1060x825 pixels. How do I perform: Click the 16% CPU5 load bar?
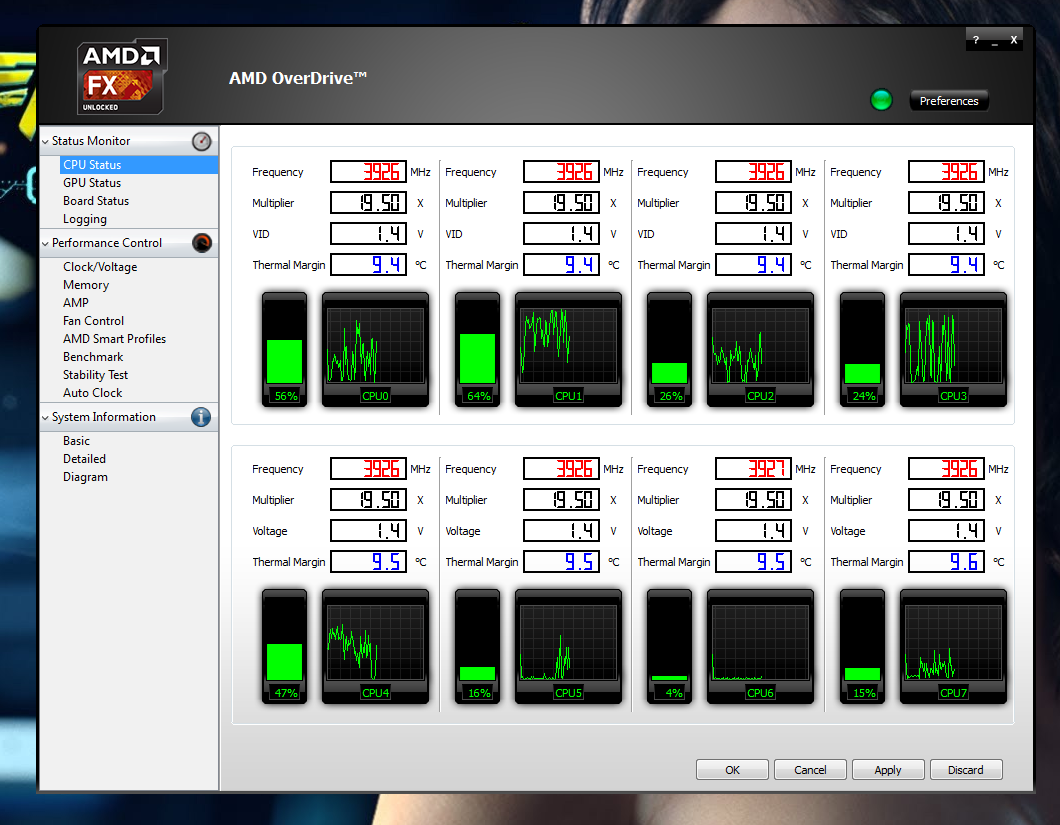(x=477, y=646)
